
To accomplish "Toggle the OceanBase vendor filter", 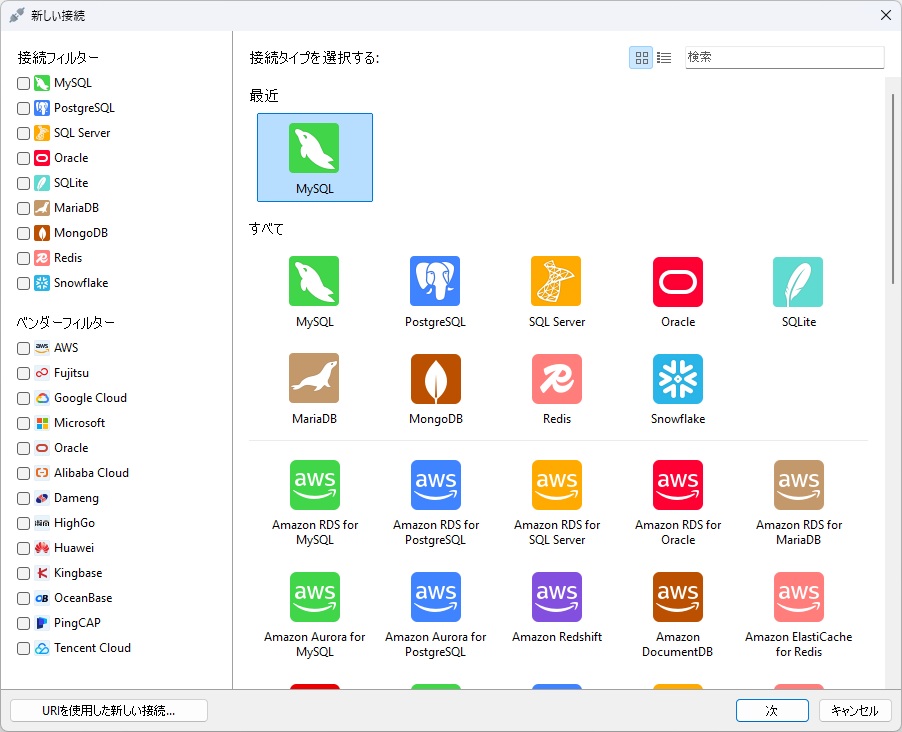I will click(24, 598).
